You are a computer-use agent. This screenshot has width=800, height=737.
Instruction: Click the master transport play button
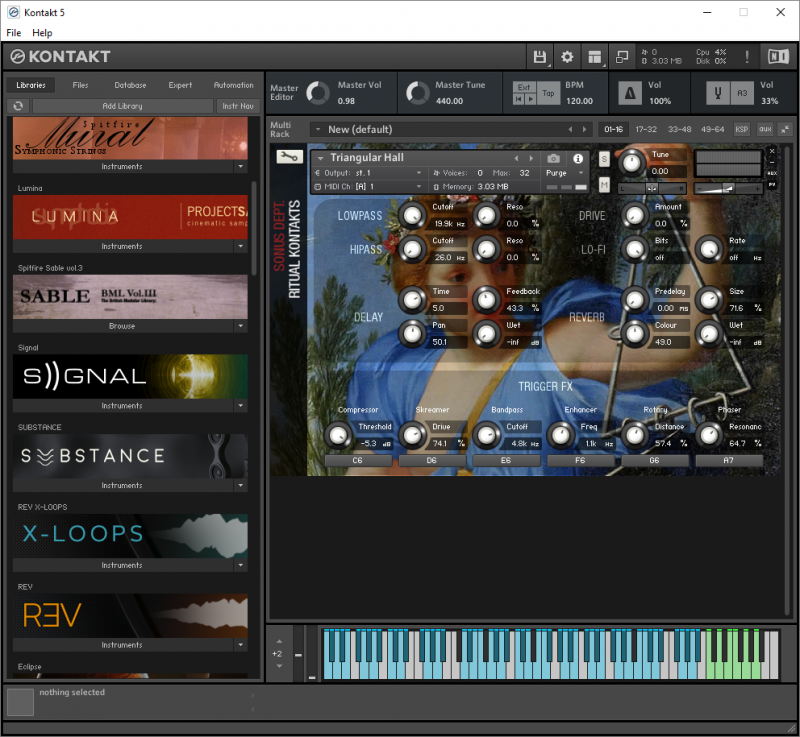(531, 99)
